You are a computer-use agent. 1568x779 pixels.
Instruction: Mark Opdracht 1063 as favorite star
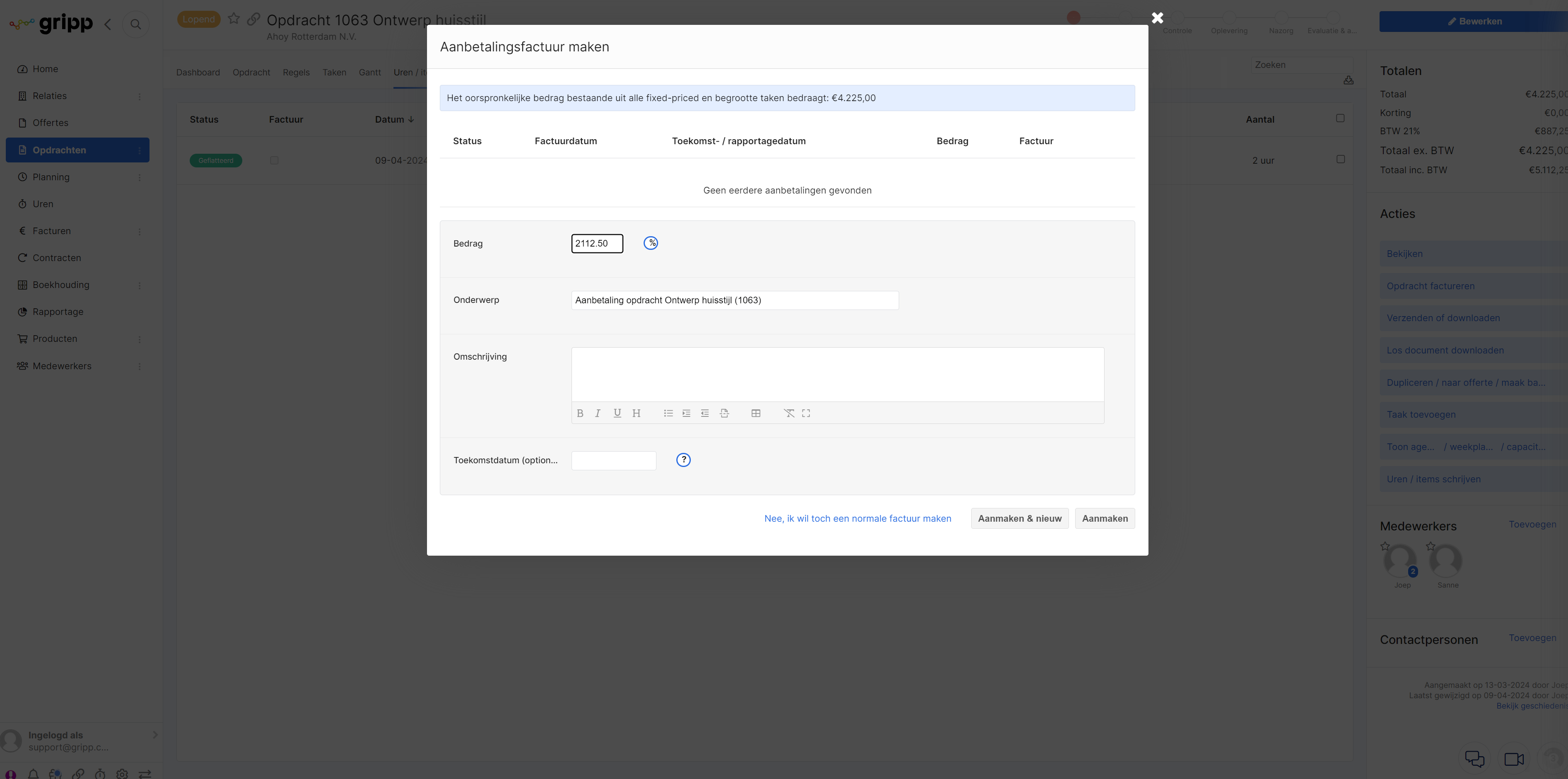(234, 19)
